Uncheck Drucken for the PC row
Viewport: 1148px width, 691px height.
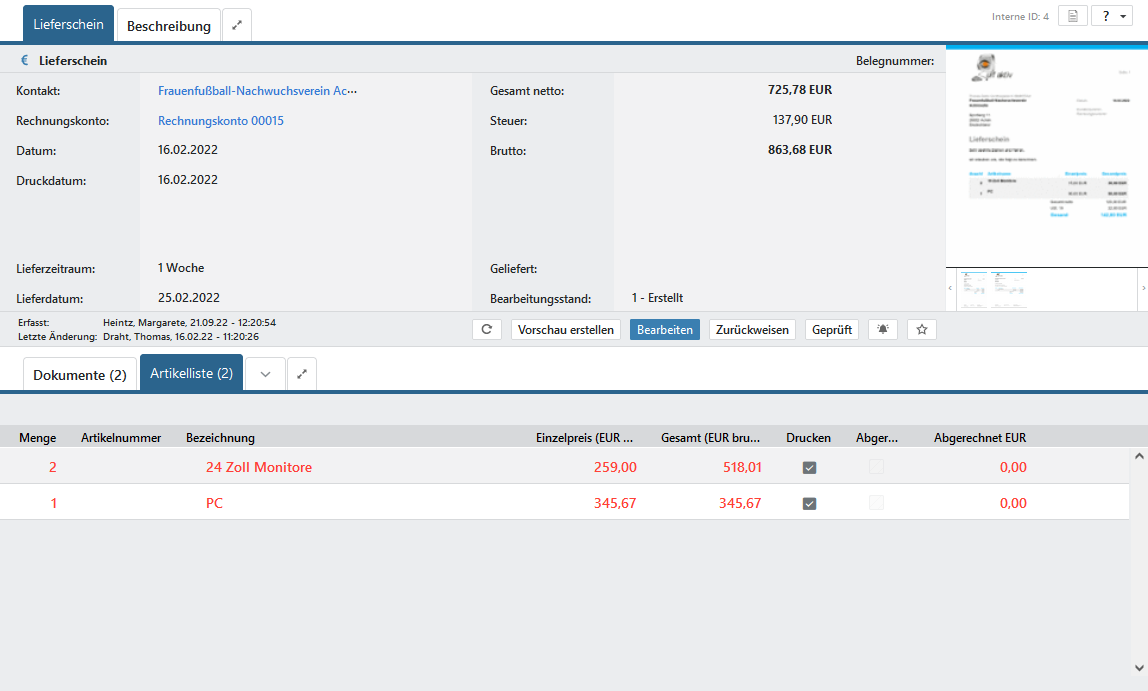(x=809, y=503)
